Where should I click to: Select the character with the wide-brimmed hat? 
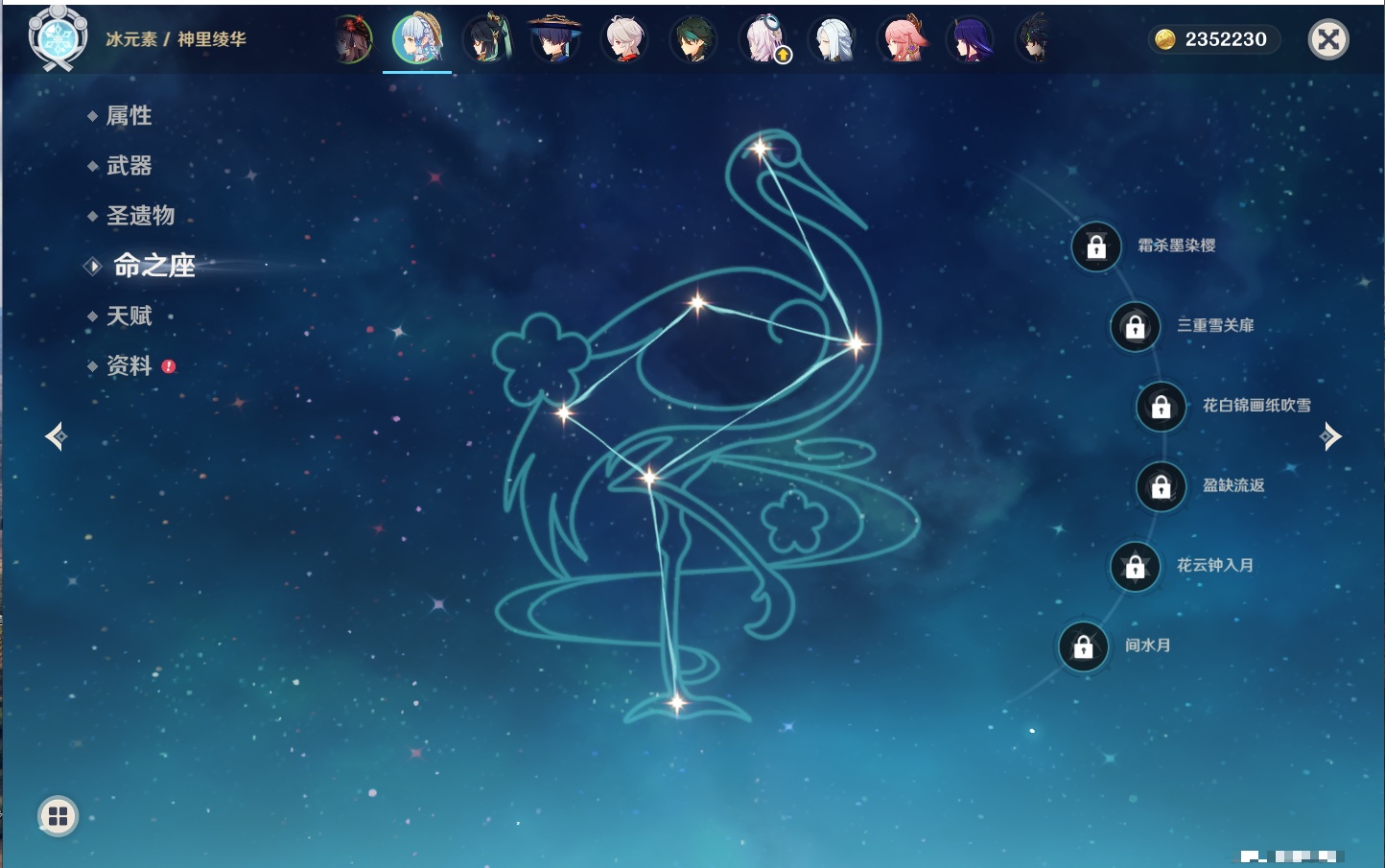(x=555, y=39)
